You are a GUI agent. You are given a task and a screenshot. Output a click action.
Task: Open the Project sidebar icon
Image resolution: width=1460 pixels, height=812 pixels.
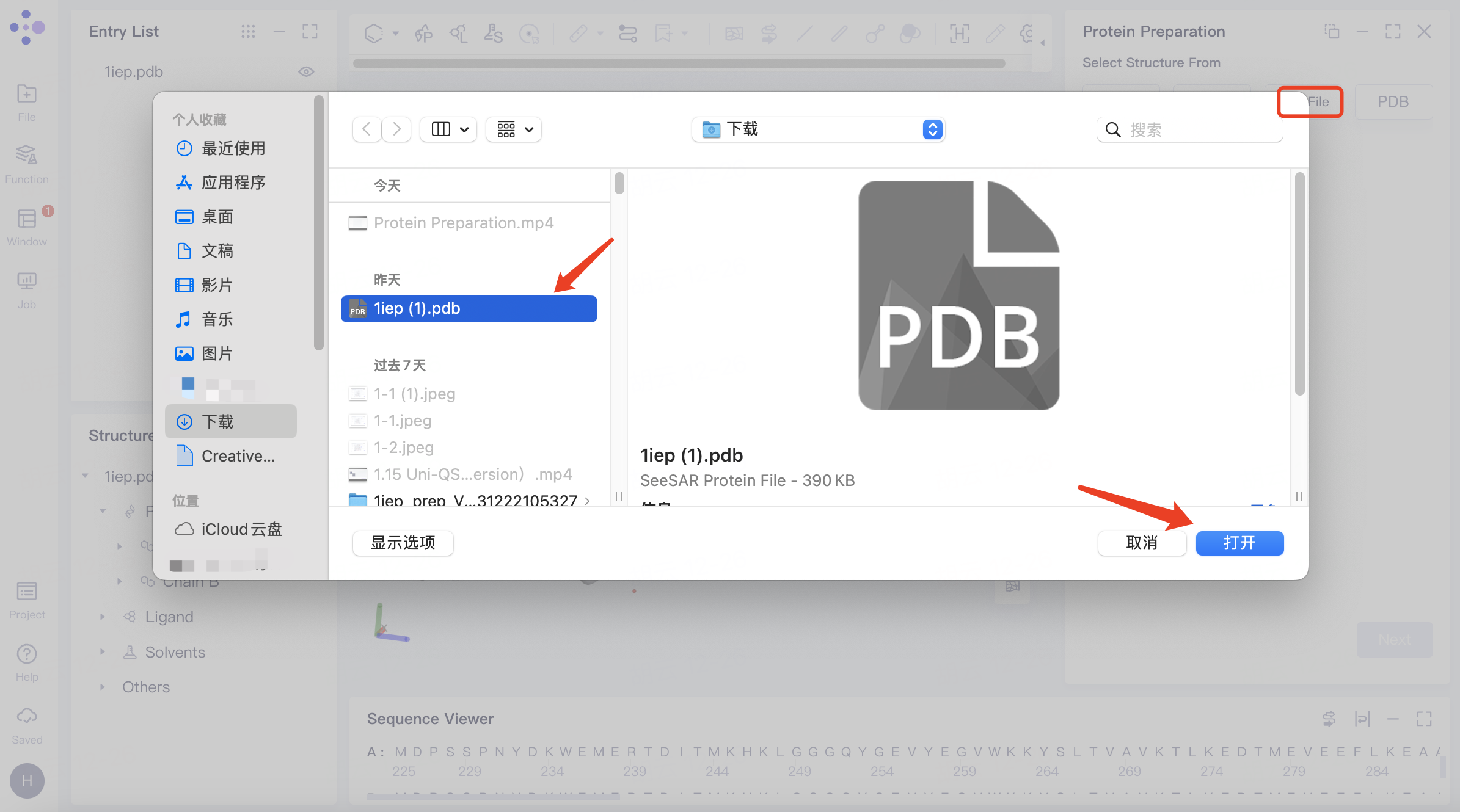click(x=26, y=591)
